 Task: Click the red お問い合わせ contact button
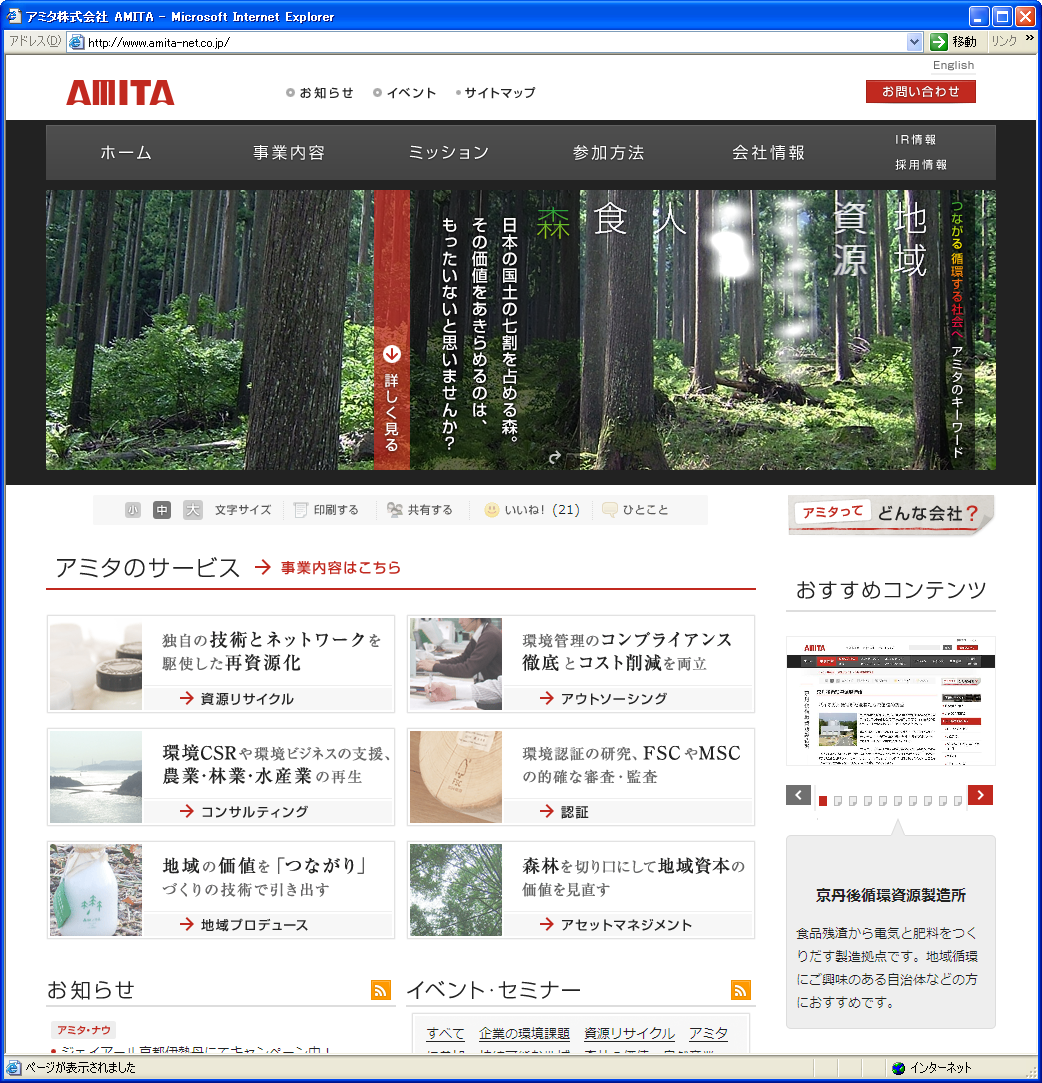[x=920, y=92]
